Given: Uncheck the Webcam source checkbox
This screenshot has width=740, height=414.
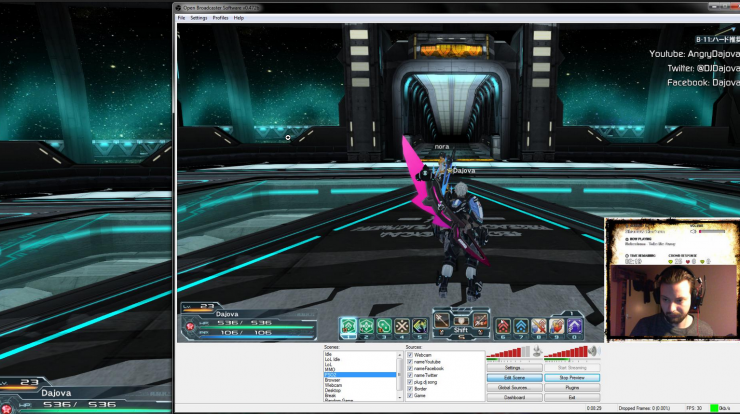Looking at the screenshot, I should 410,355.
